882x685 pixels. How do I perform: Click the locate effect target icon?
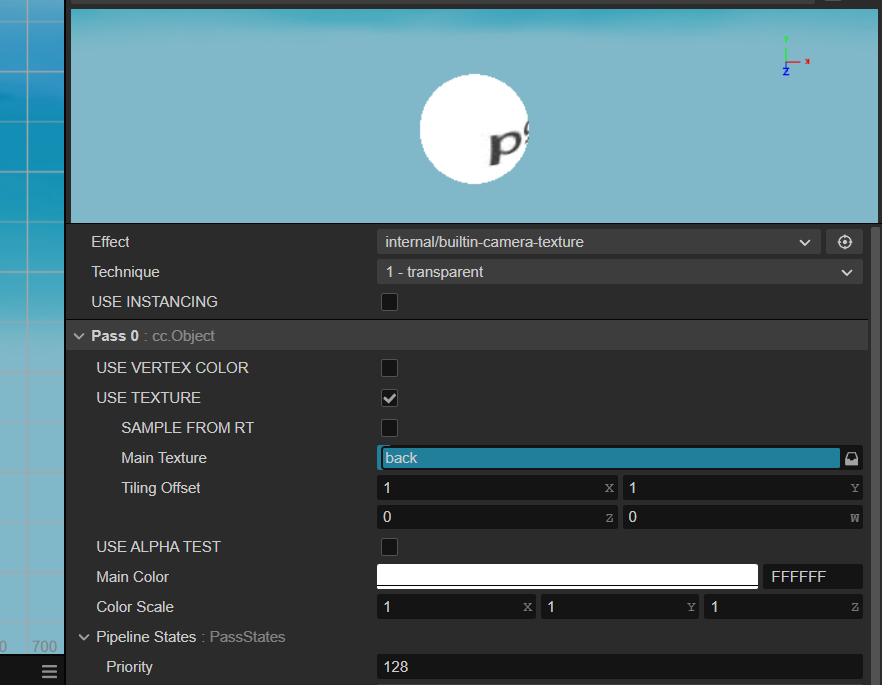pyautogui.click(x=844, y=242)
